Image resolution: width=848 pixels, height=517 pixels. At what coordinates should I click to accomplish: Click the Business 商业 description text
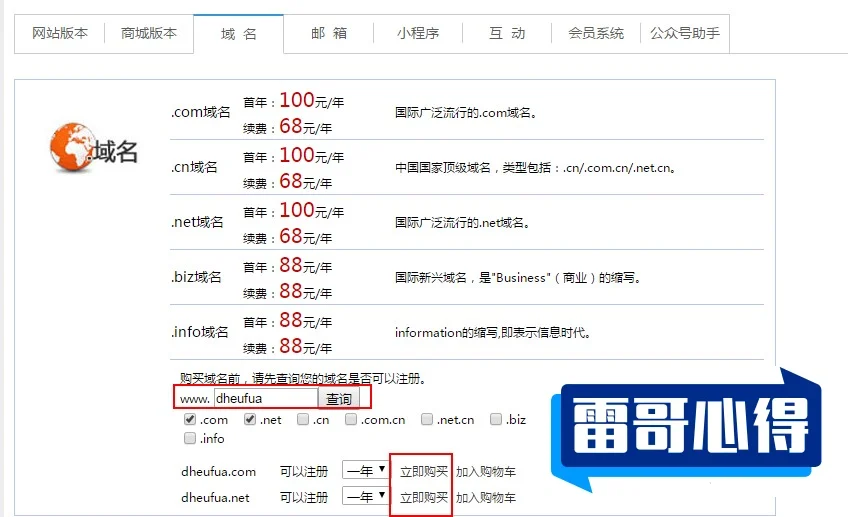coord(518,277)
